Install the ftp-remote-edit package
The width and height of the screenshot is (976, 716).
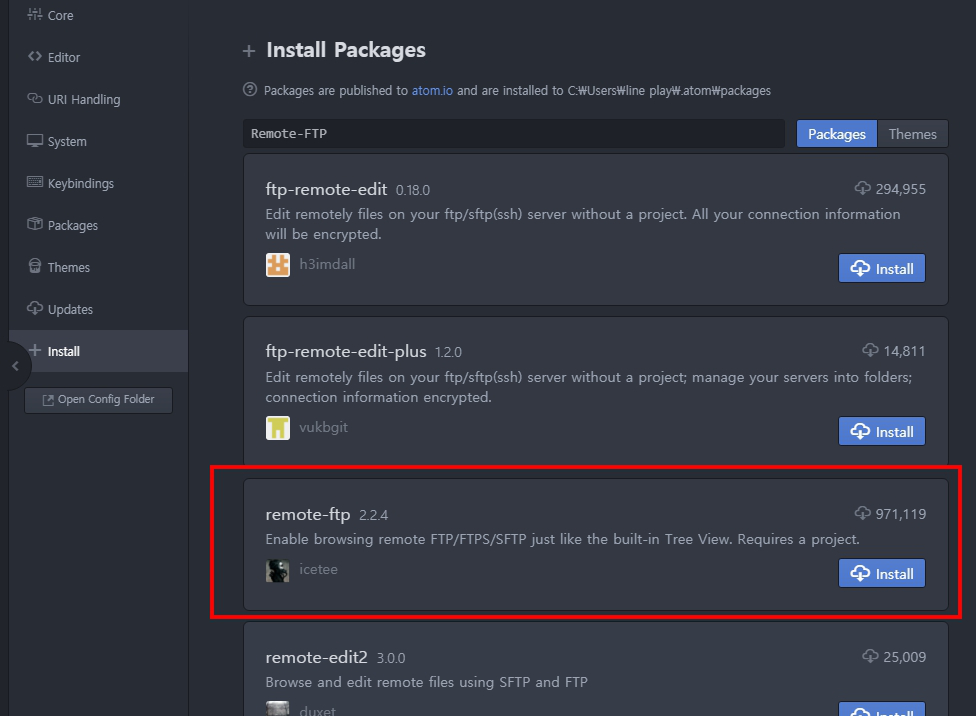[x=881, y=268]
